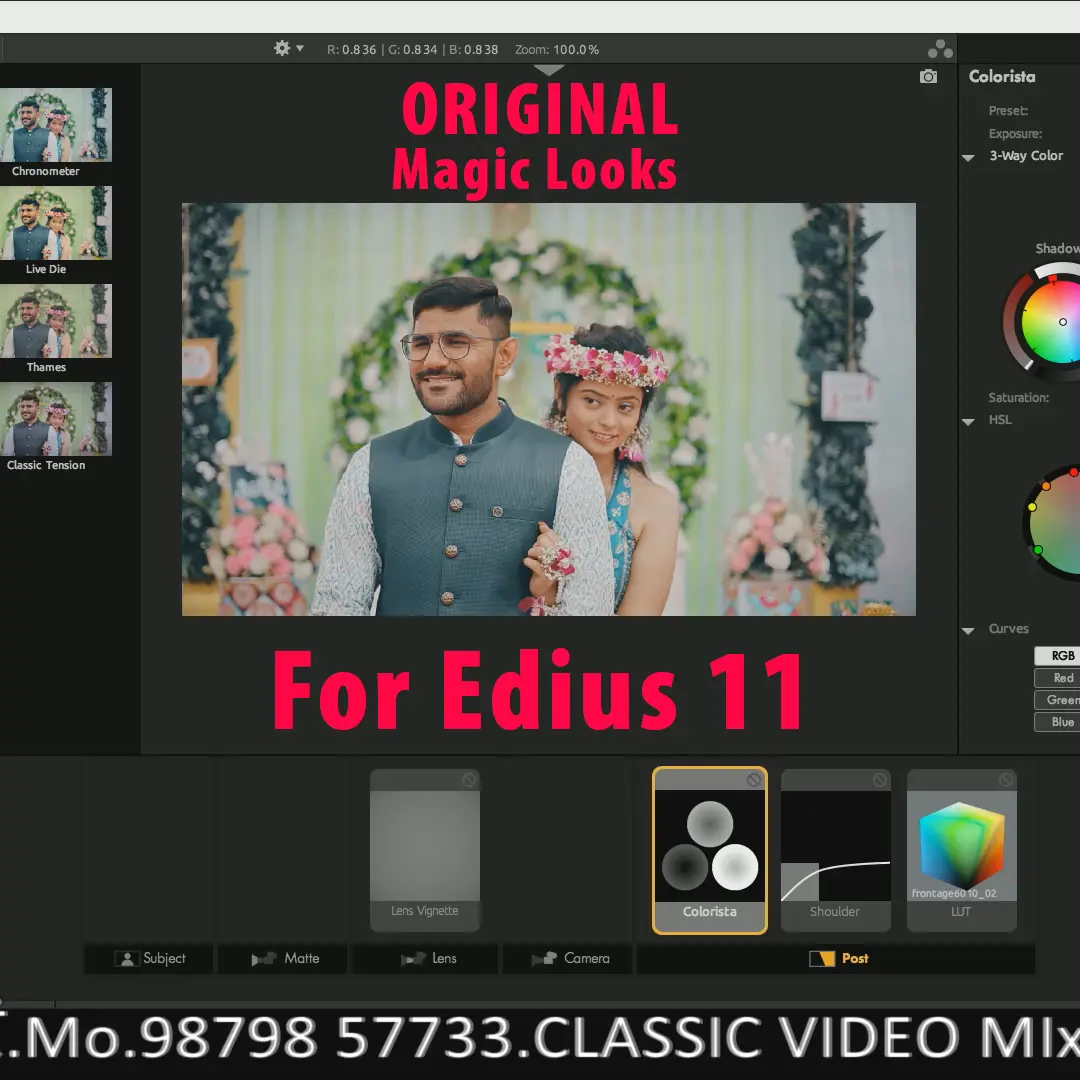Click the Shadow color wheel center handle
1080x1080 pixels.
[x=1063, y=322]
